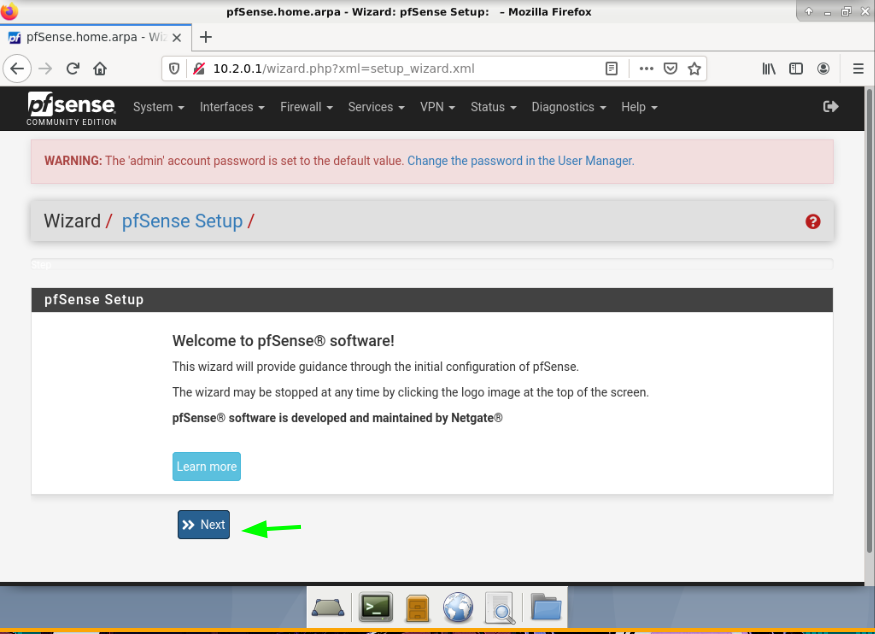The image size is (875, 634).
Task: Click the logout icon in navbar
Action: (830, 107)
